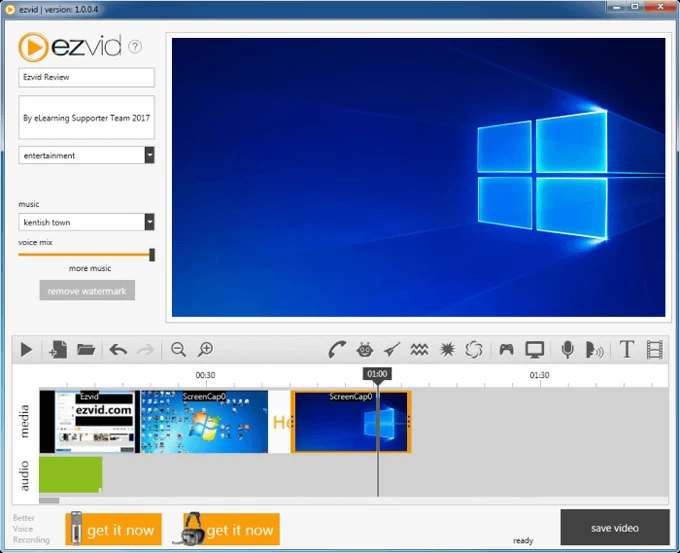The width and height of the screenshot is (680, 553).
Task: Add pictures or video with film icon
Action: (655, 349)
